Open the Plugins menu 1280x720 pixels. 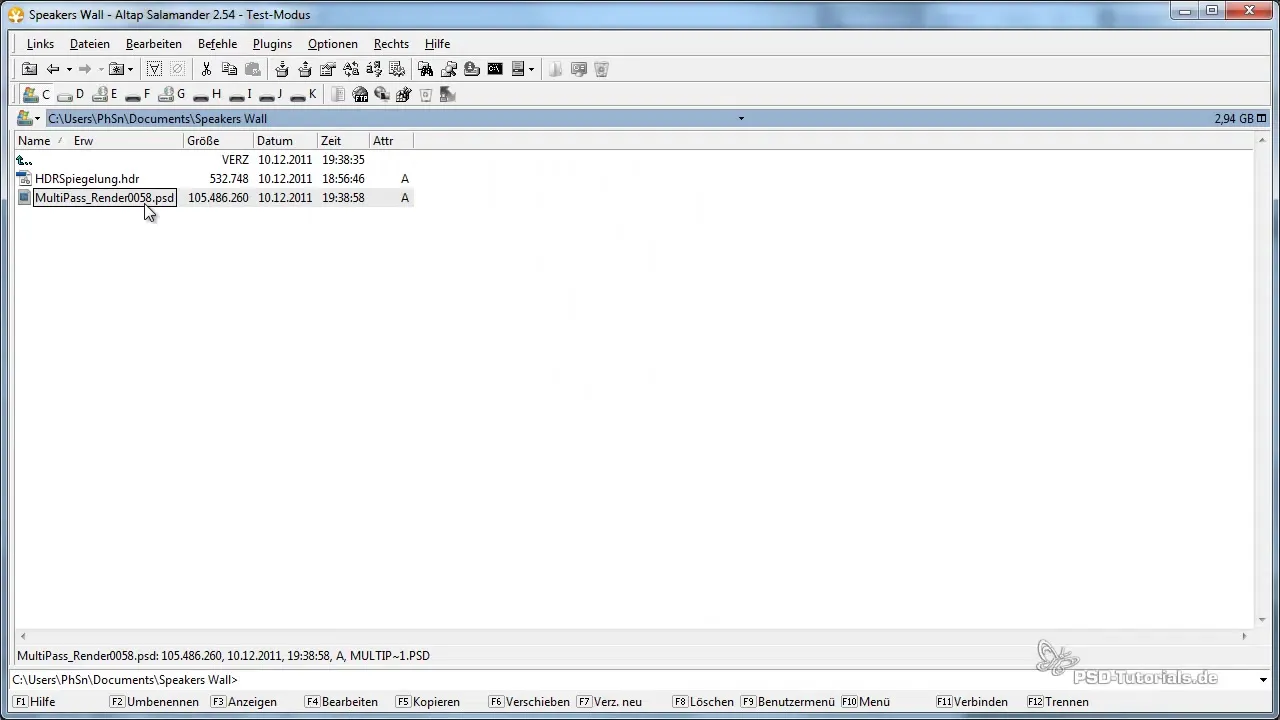(272, 44)
